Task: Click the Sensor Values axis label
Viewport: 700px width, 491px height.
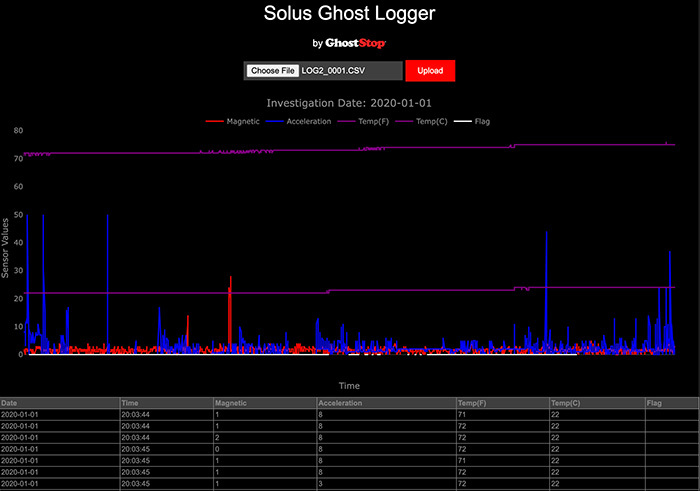Action: 5,248
